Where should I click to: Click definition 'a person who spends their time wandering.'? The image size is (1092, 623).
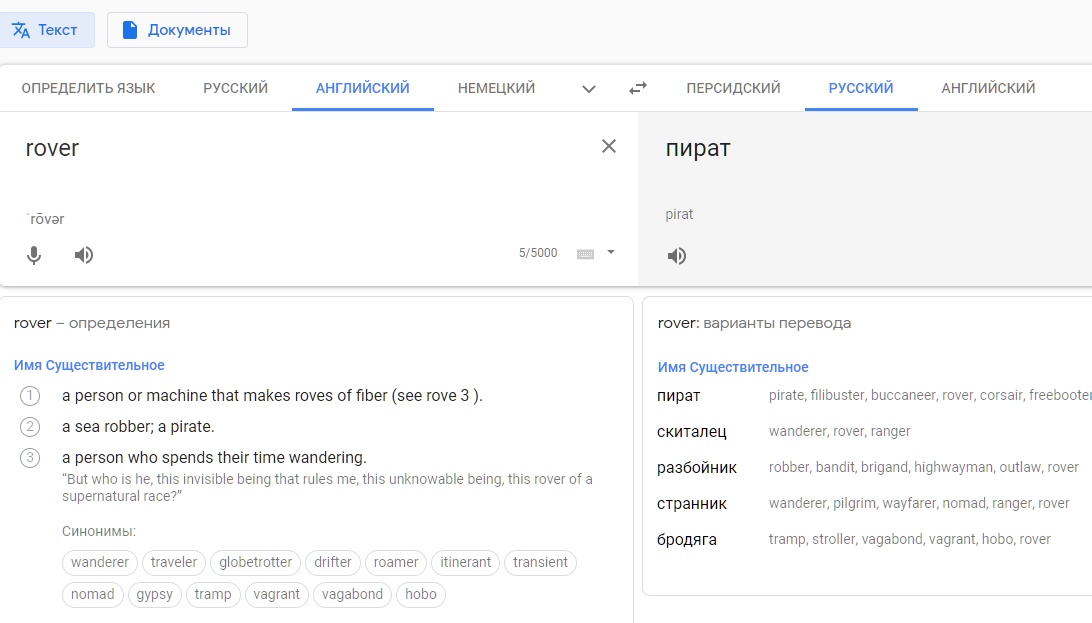click(214, 457)
